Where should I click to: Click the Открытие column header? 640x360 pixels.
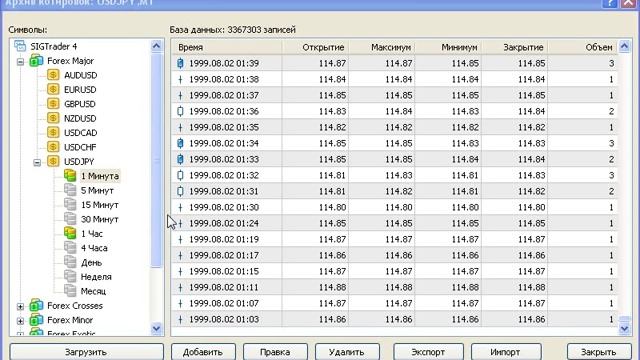pos(316,47)
